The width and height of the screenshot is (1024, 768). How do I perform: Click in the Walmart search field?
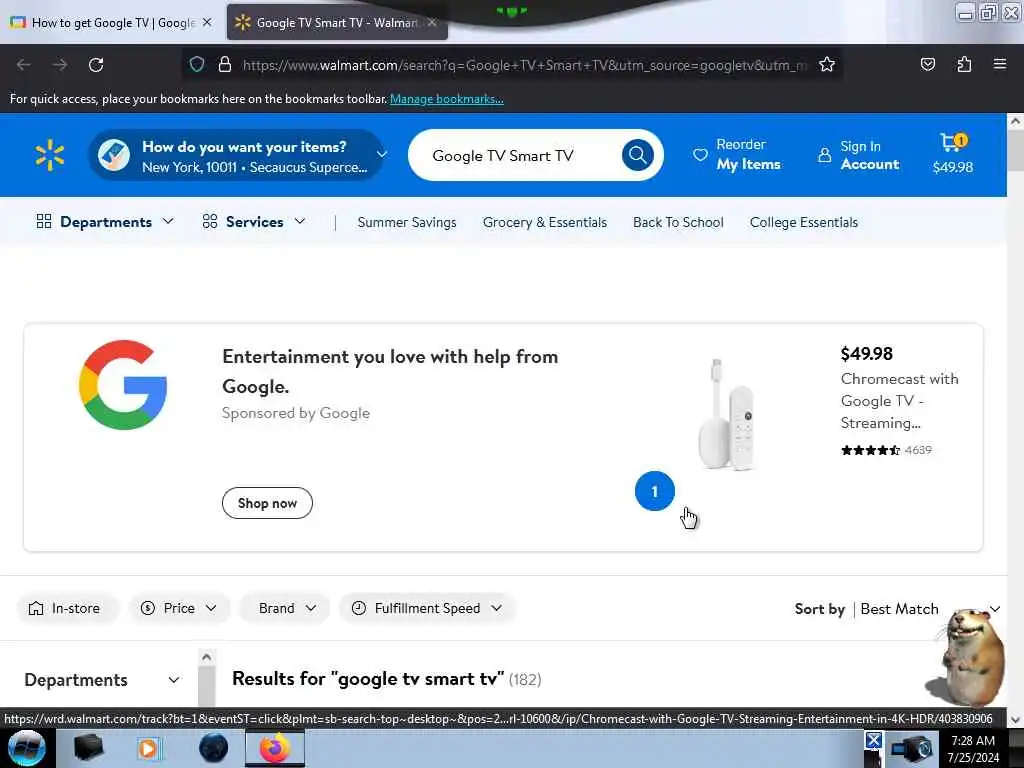516,155
